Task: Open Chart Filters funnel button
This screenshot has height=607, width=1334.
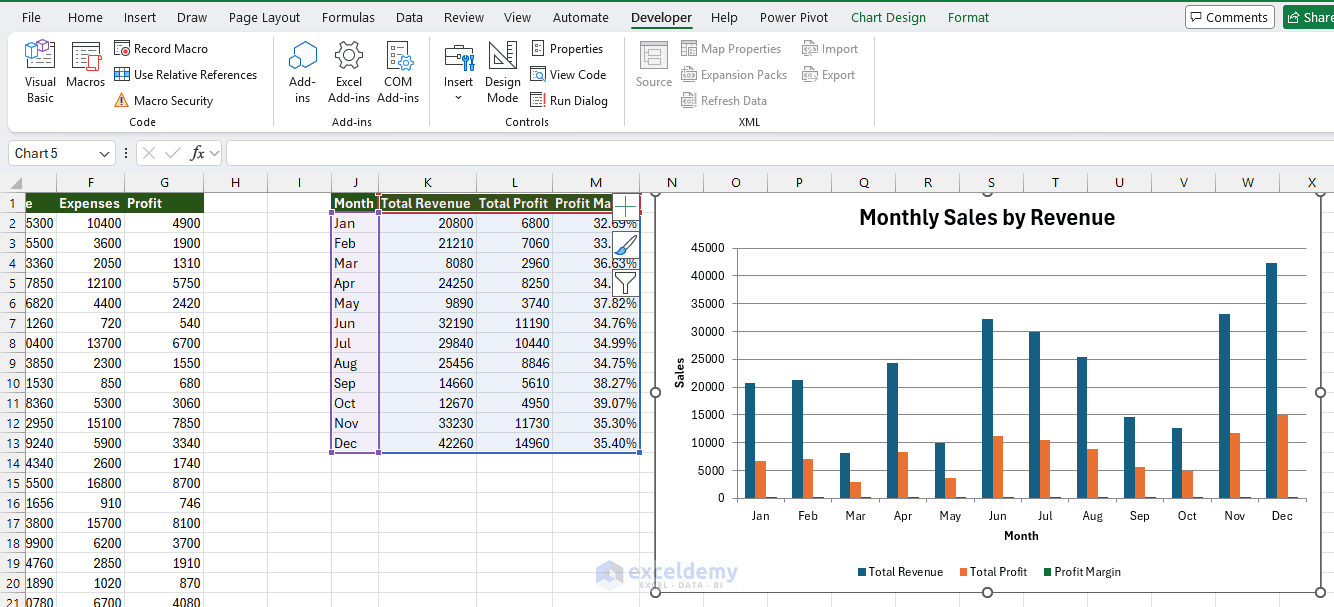Action: click(626, 283)
